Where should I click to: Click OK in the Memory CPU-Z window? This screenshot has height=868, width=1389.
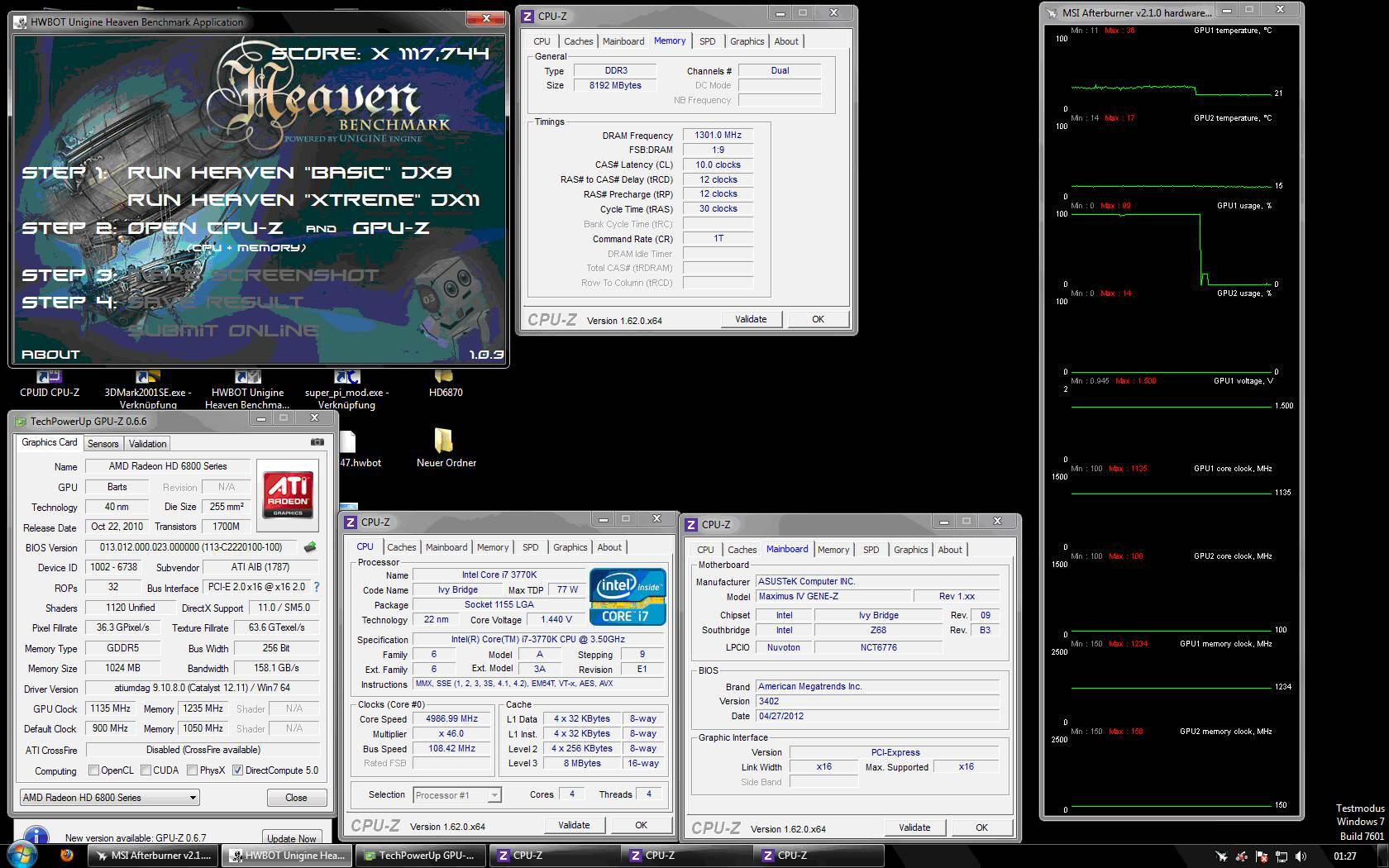tap(818, 319)
